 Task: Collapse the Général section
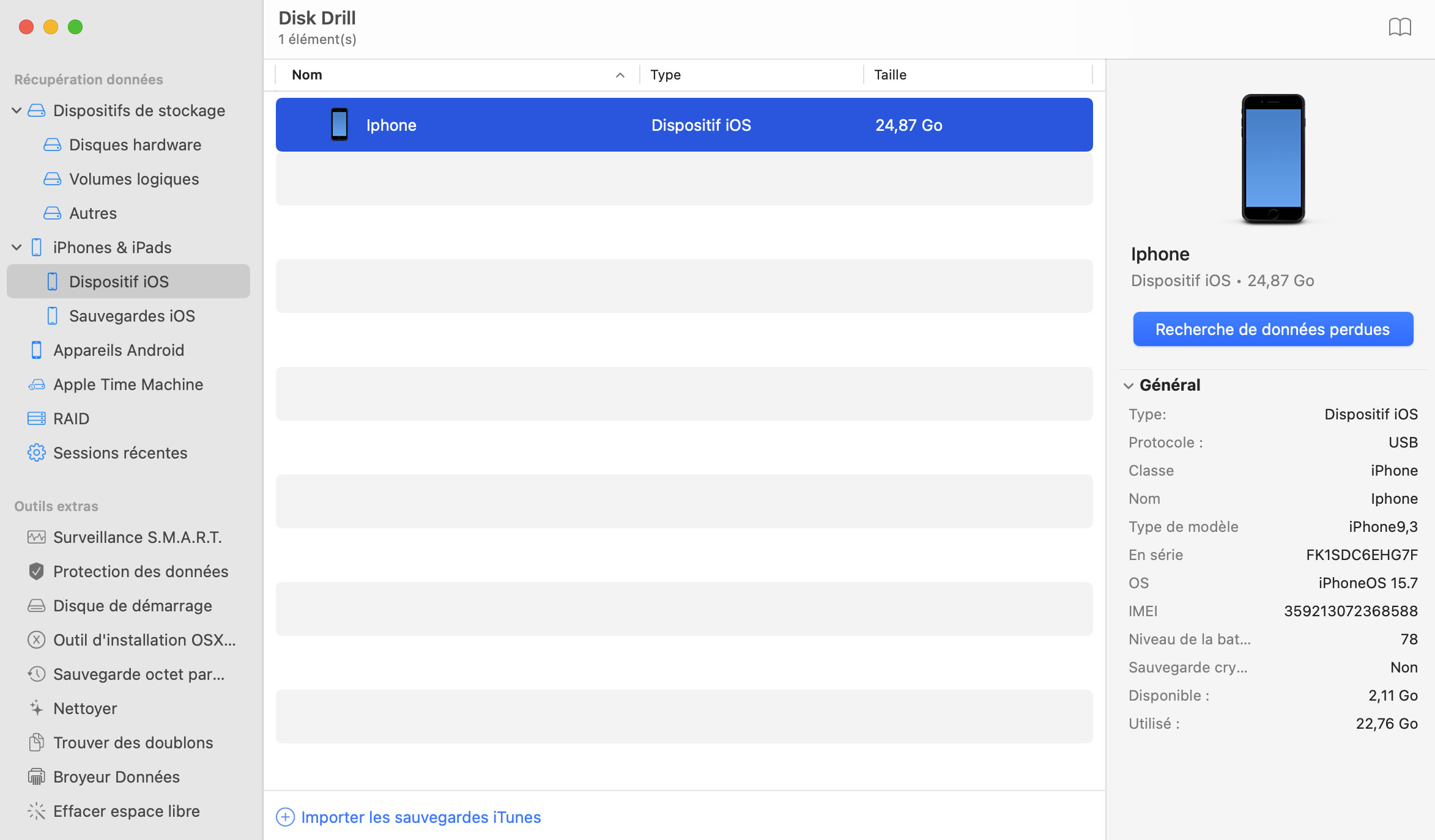[1129, 386]
